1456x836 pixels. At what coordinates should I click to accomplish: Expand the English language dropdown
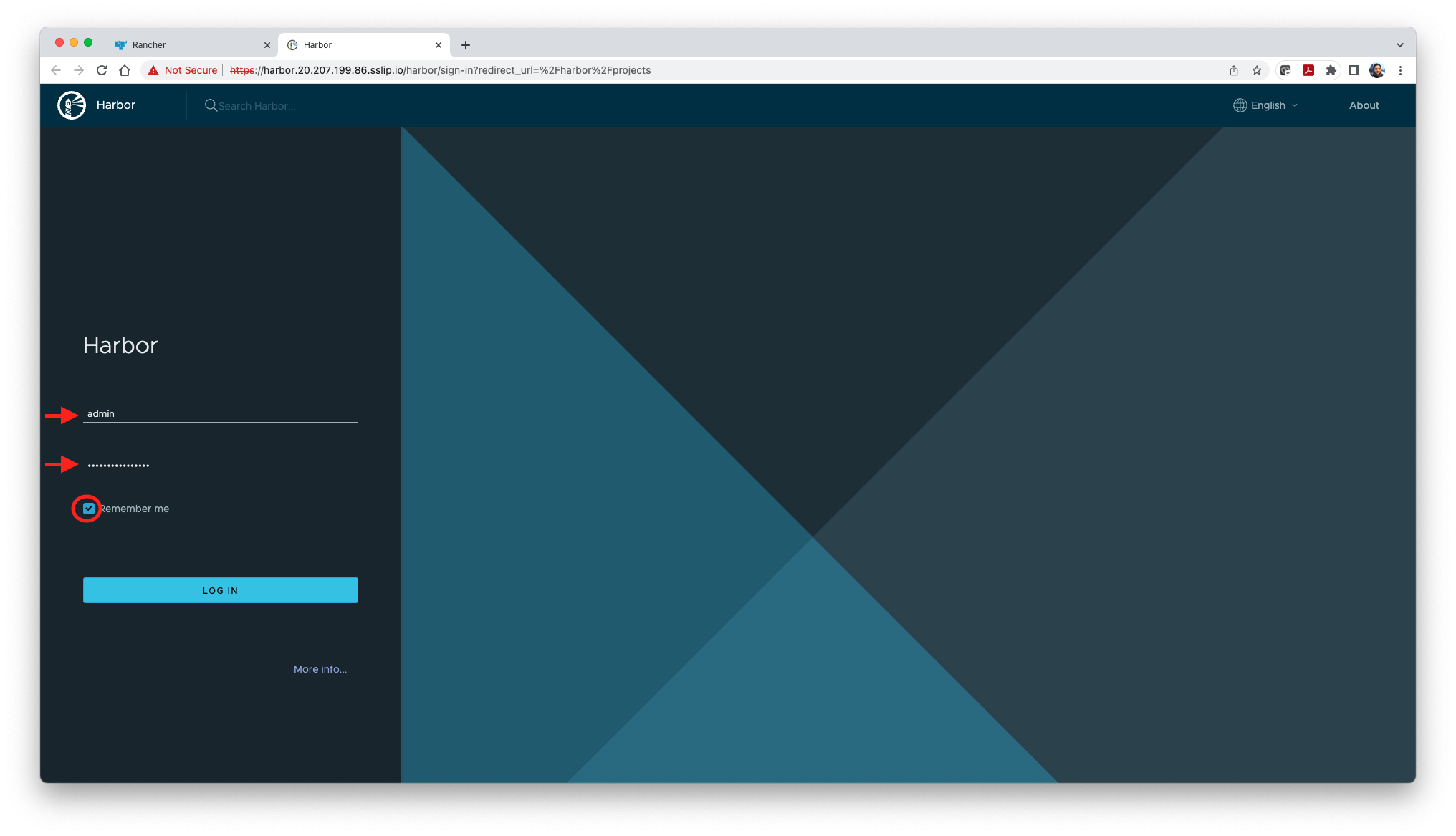1266,105
